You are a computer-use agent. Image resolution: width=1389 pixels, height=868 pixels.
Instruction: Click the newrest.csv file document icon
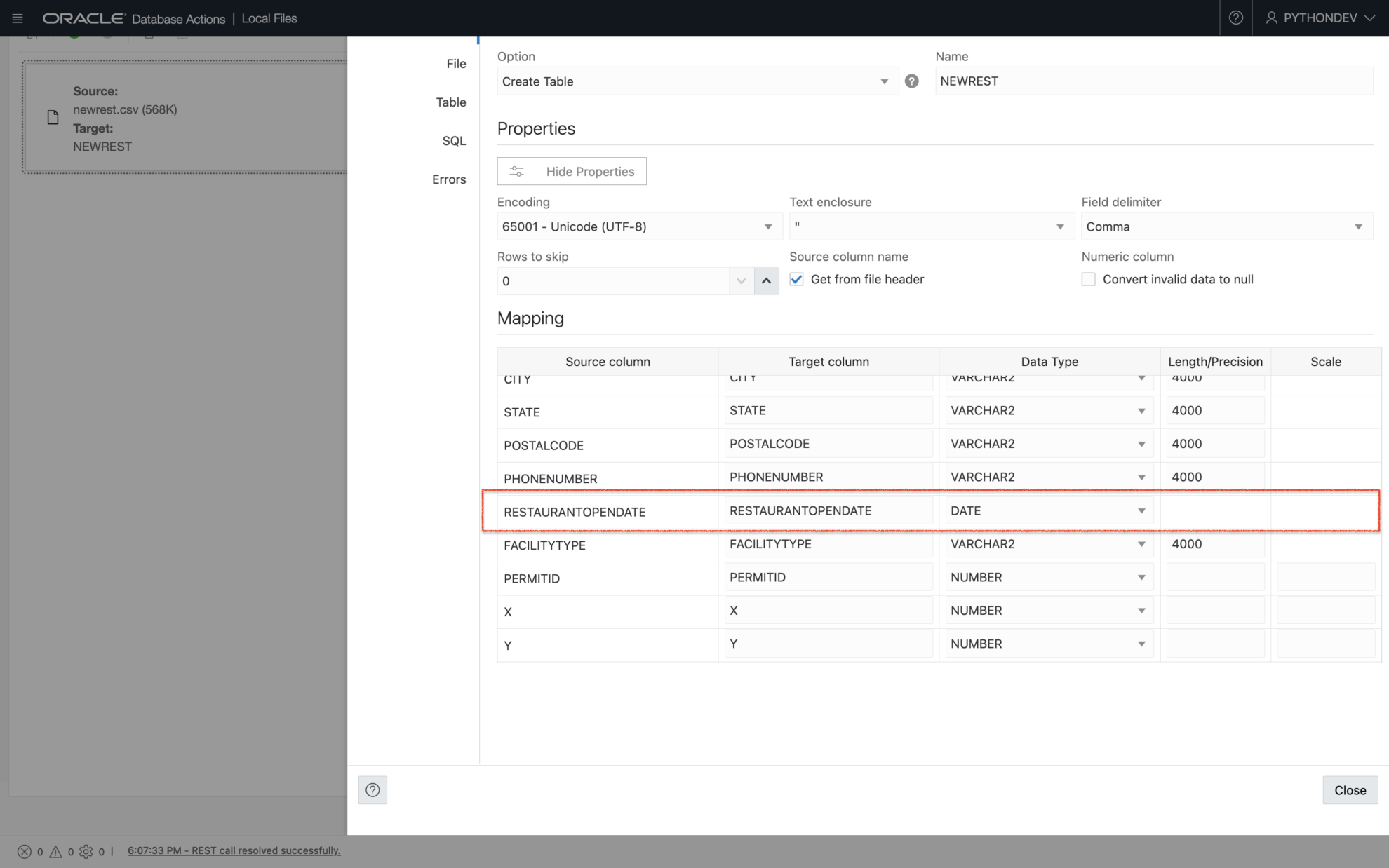coord(53,116)
